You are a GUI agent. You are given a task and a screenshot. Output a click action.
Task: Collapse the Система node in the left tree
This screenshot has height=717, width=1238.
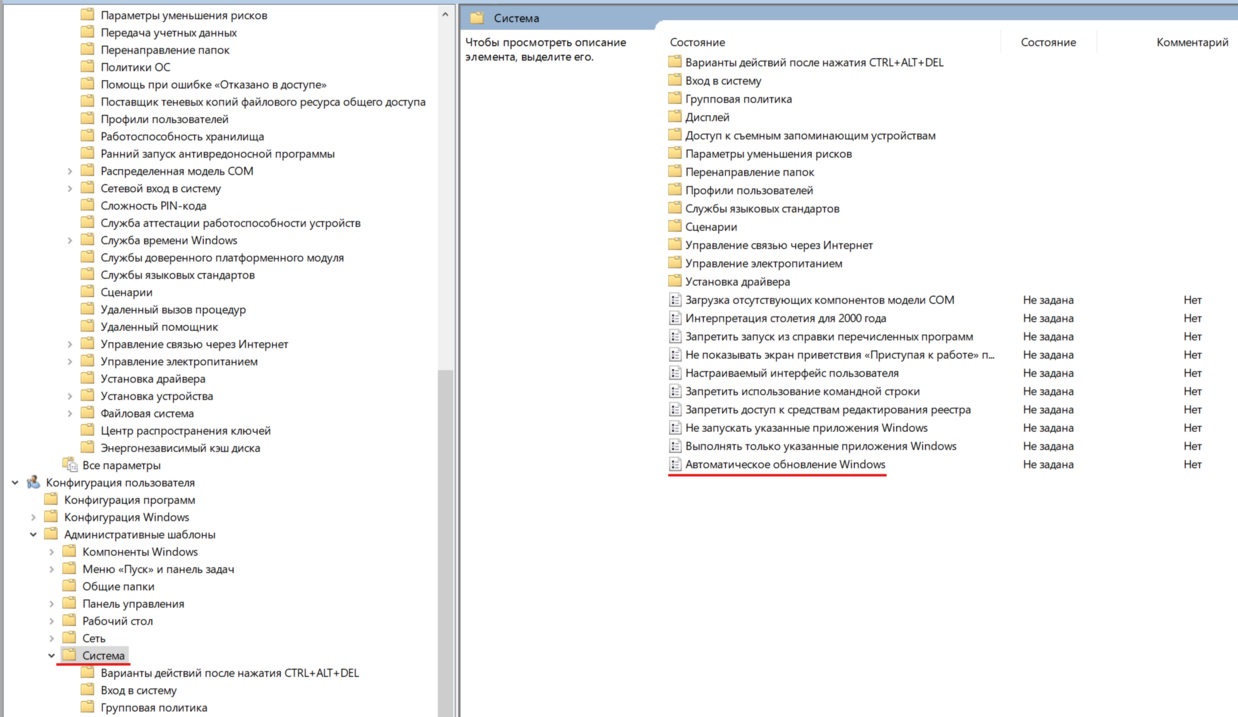pyautogui.click(x=52, y=656)
